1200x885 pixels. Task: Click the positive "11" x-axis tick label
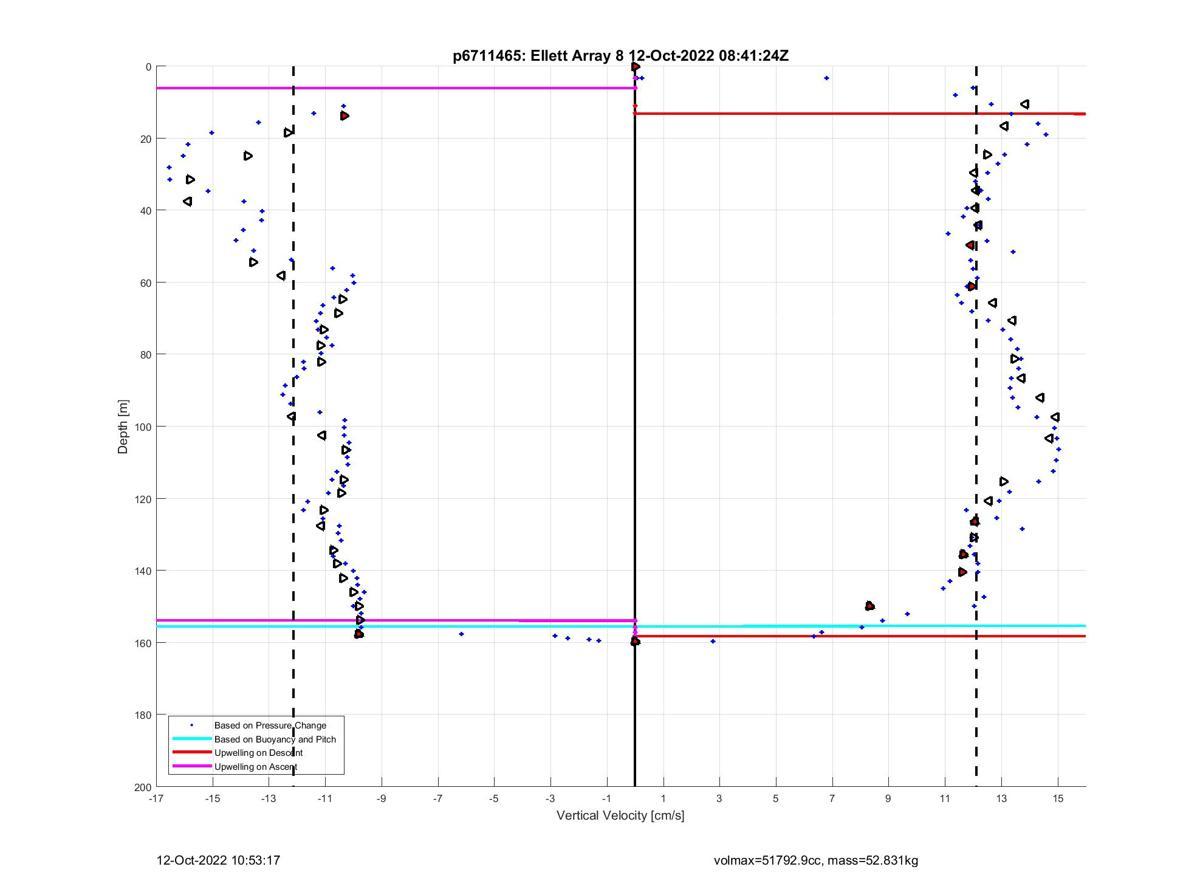point(945,798)
